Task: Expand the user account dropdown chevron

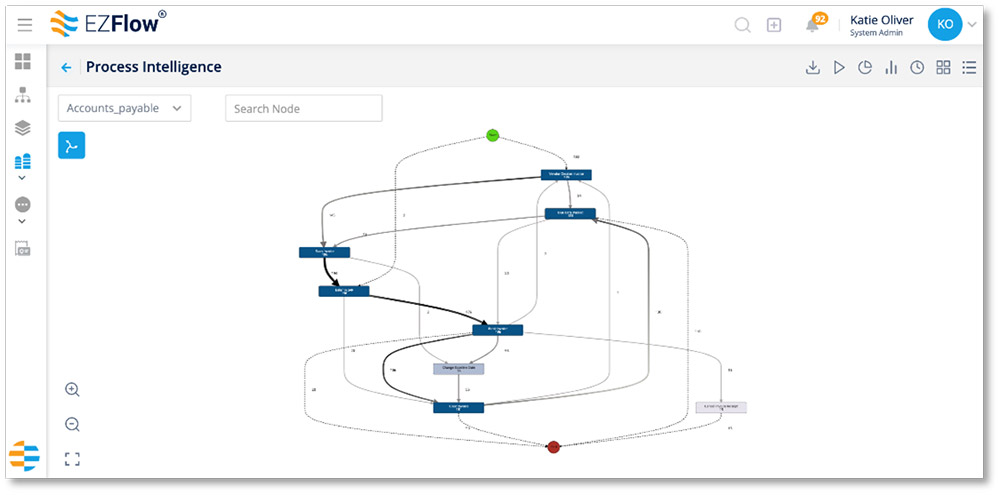Action: pos(972,25)
